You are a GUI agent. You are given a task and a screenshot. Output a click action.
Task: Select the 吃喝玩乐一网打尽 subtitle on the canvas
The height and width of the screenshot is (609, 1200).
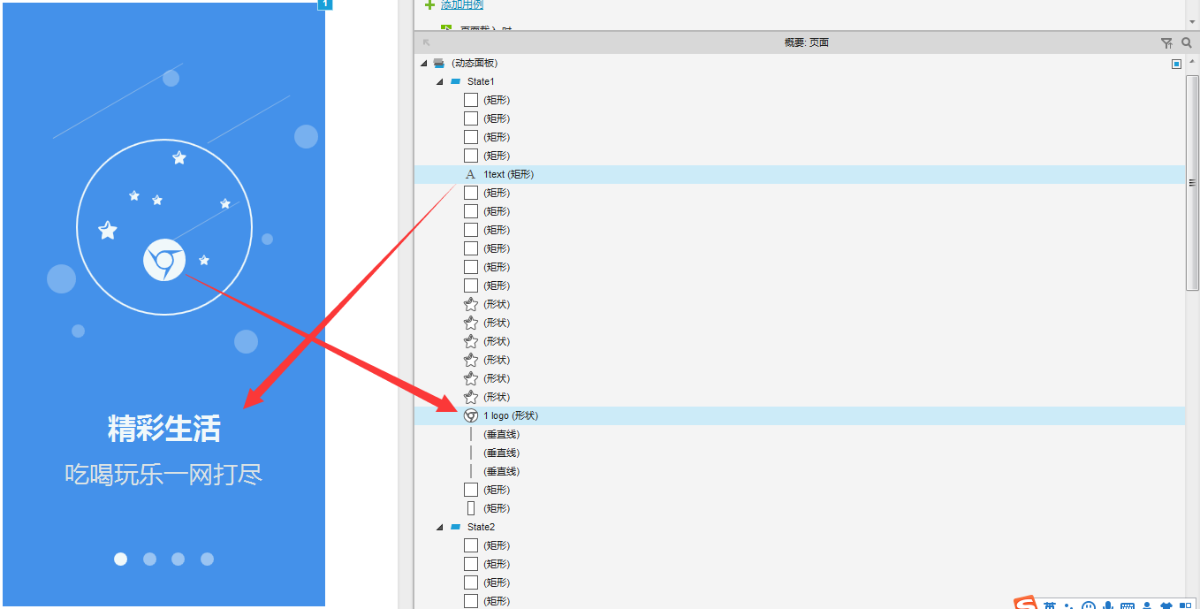point(164,474)
